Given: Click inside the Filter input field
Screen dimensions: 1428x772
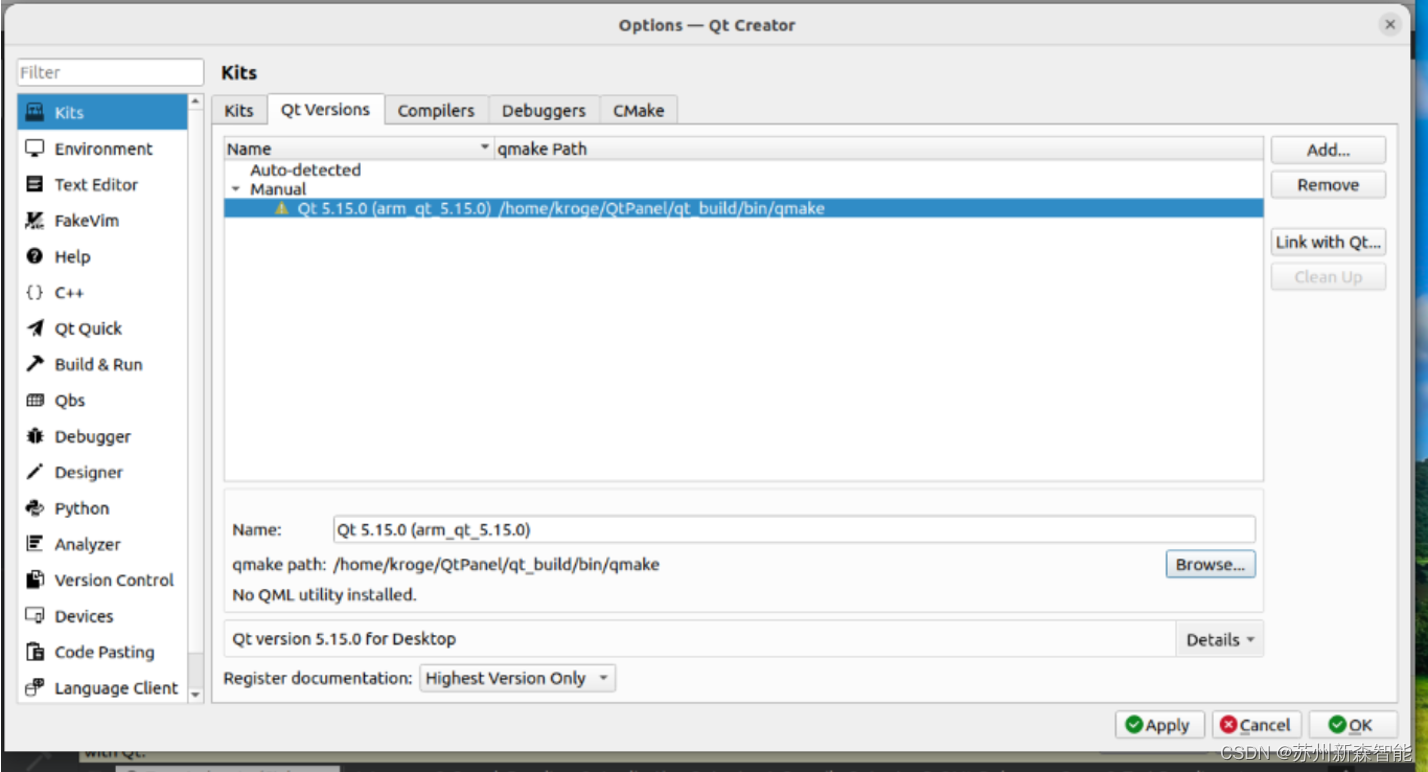Looking at the screenshot, I should click(x=109, y=72).
